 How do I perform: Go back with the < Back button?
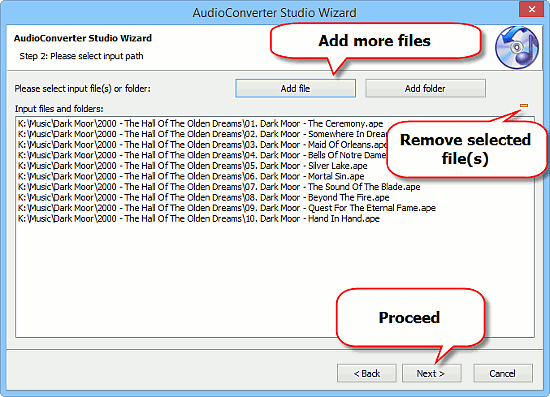coord(367,374)
